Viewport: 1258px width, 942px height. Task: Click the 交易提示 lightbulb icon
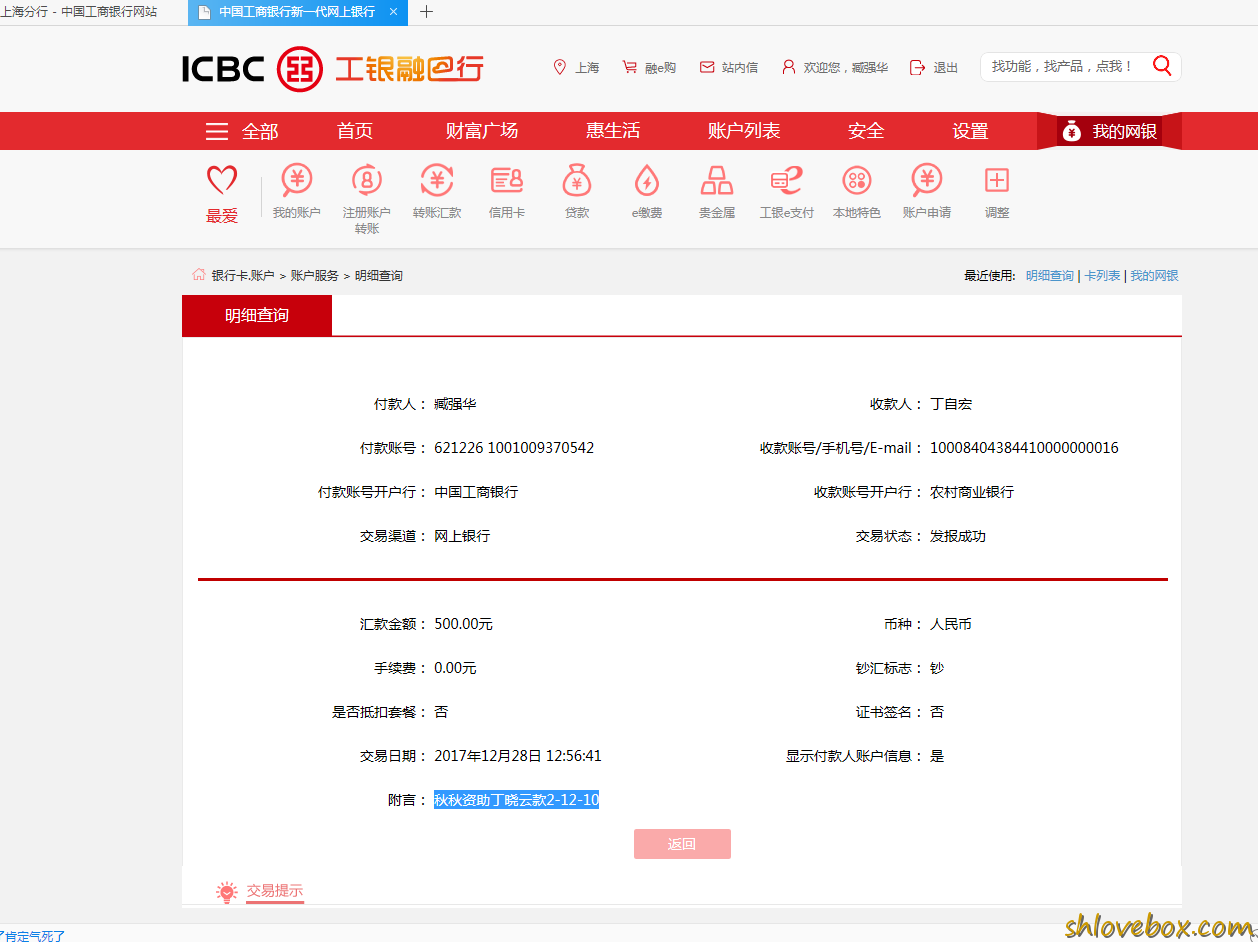point(227,892)
